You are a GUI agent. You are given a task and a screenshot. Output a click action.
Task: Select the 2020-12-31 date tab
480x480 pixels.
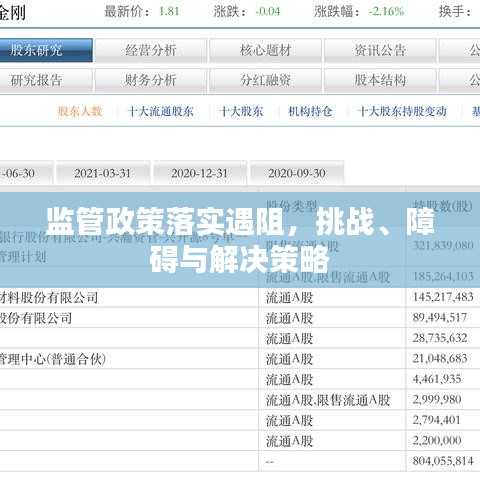[200, 173]
